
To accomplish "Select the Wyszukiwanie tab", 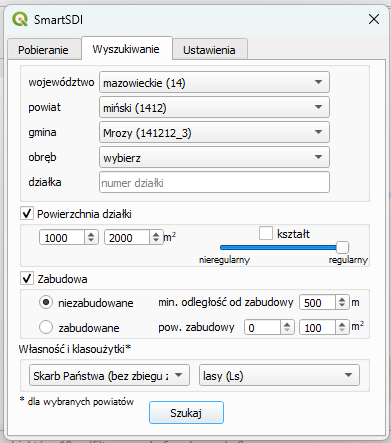I will pyautogui.click(x=126, y=49).
